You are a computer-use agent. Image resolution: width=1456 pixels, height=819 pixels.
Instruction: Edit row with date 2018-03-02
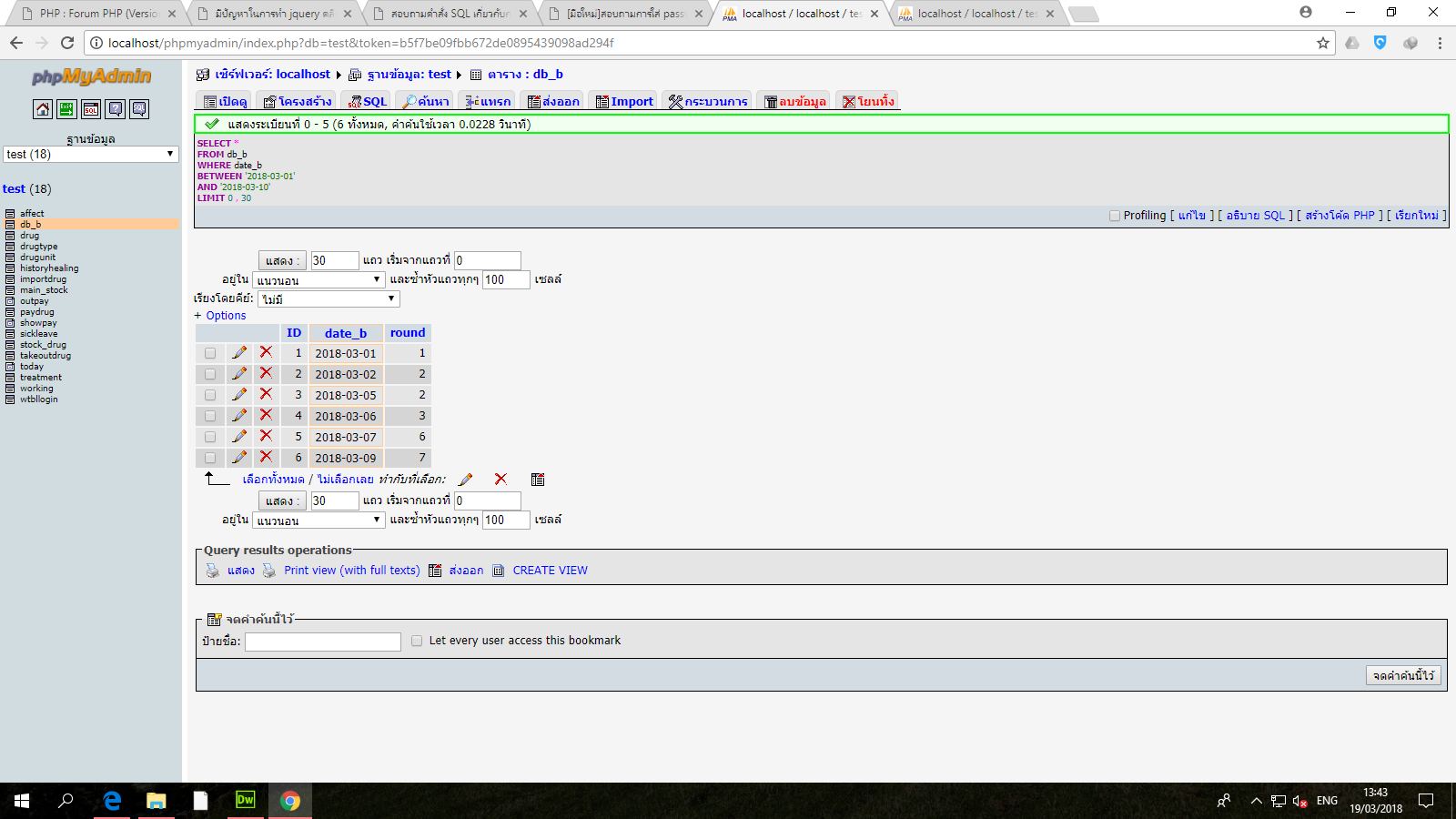coord(239,373)
